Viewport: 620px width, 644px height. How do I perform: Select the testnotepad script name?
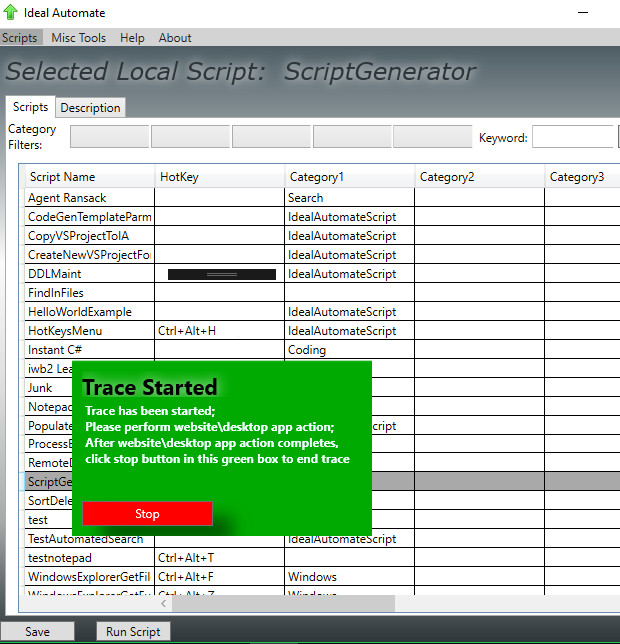(60, 558)
